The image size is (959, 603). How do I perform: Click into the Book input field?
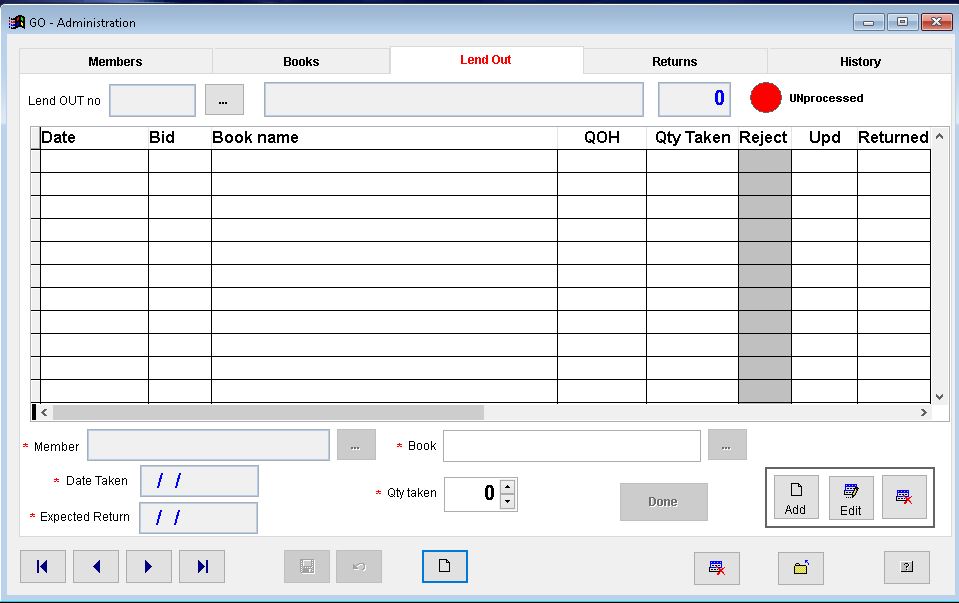tap(571, 446)
